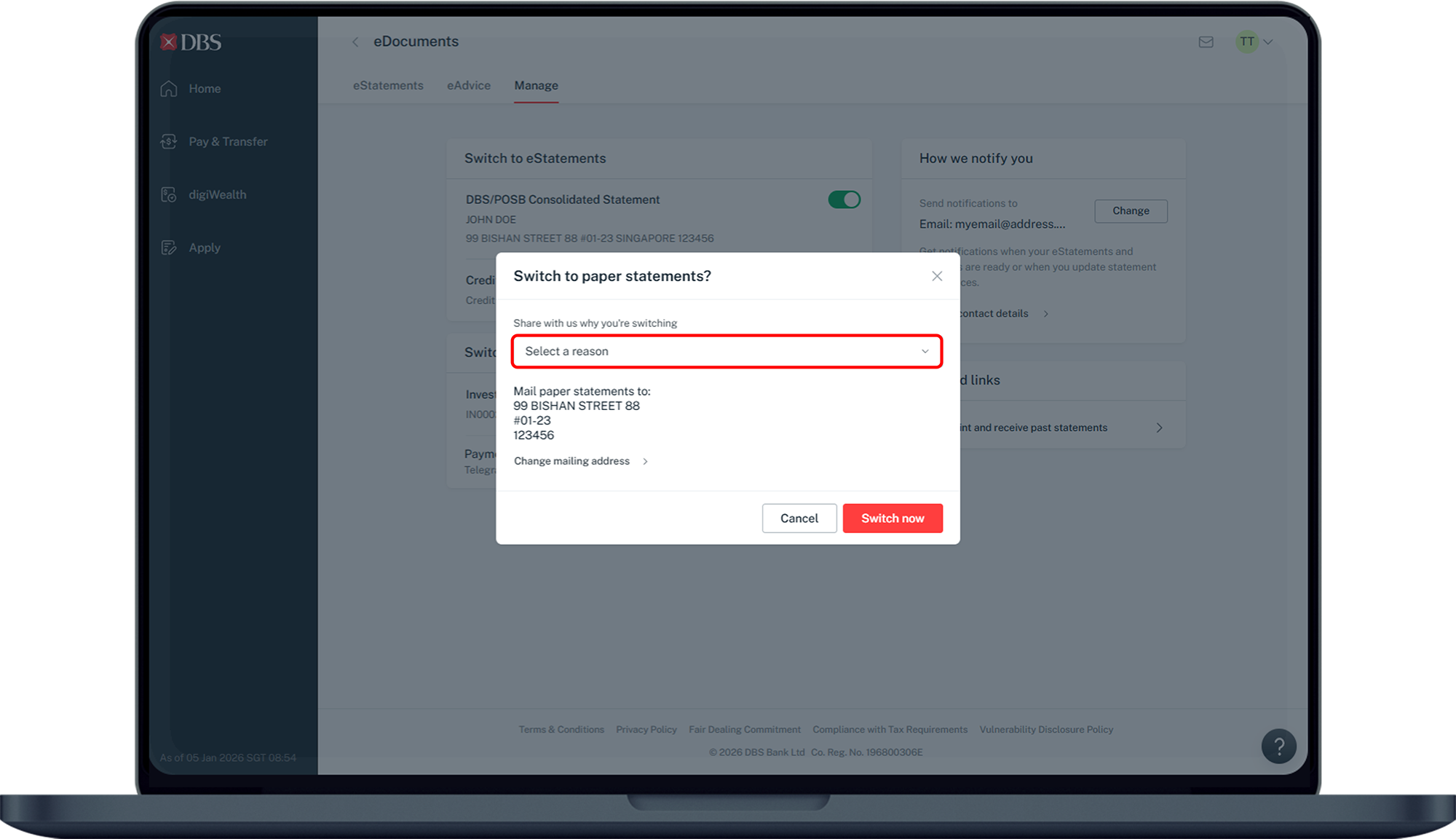Screen dimensions: 1456x839
Task: Open the mail inbox envelope icon
Action: (x=1206, y=42)
